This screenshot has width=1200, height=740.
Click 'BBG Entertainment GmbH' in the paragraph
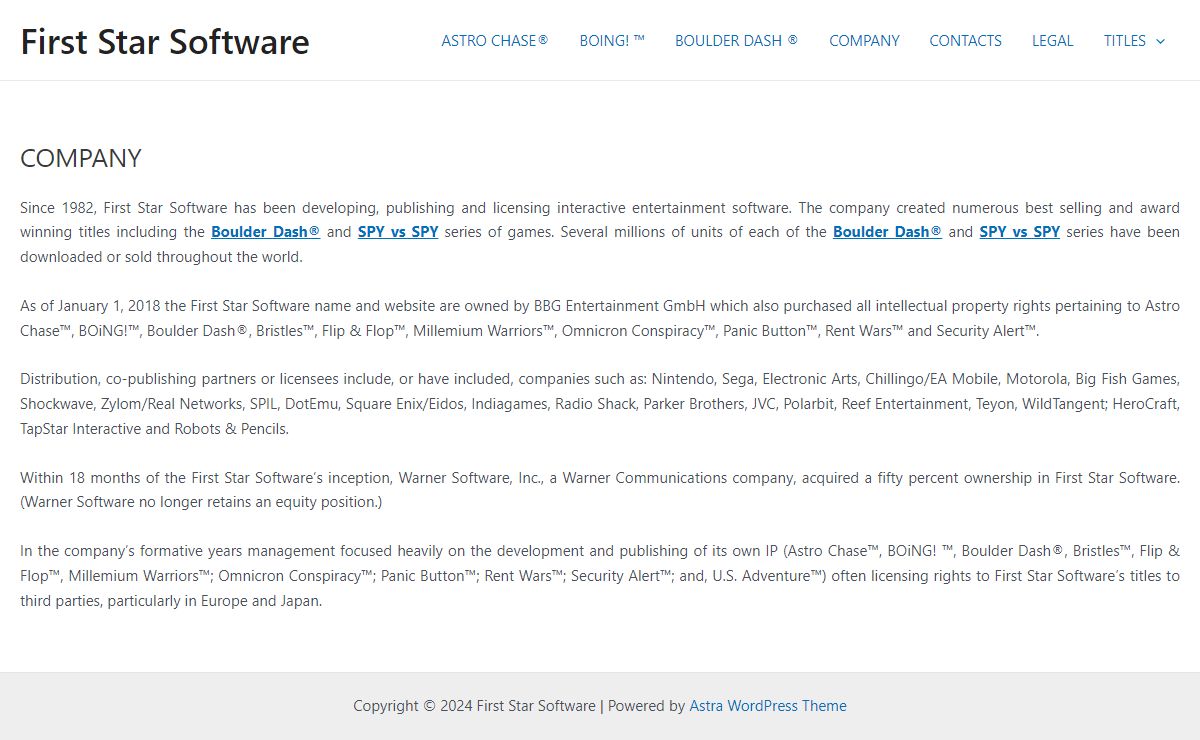[620, 306]
